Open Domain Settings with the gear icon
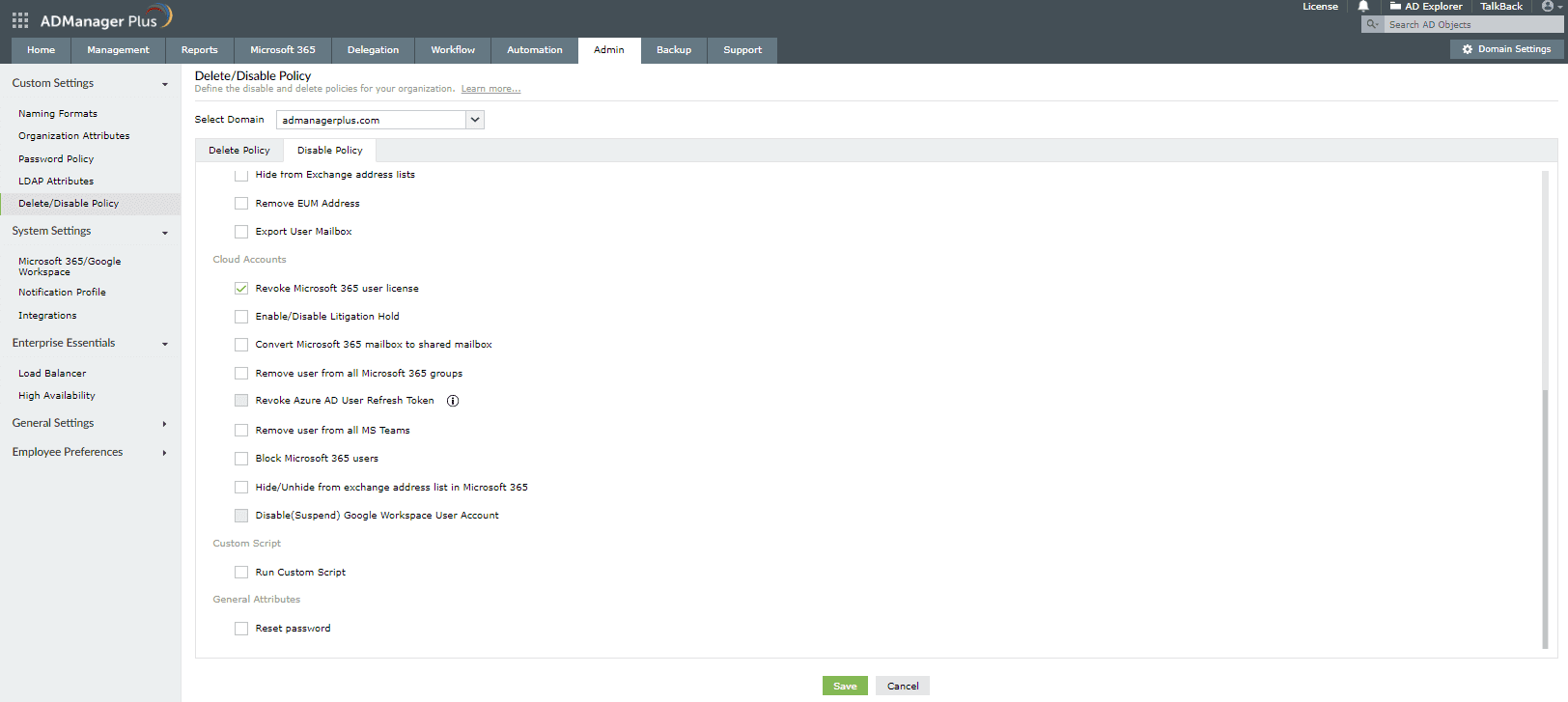Viewport: 1568px width, 702px height. point(1506,49)
